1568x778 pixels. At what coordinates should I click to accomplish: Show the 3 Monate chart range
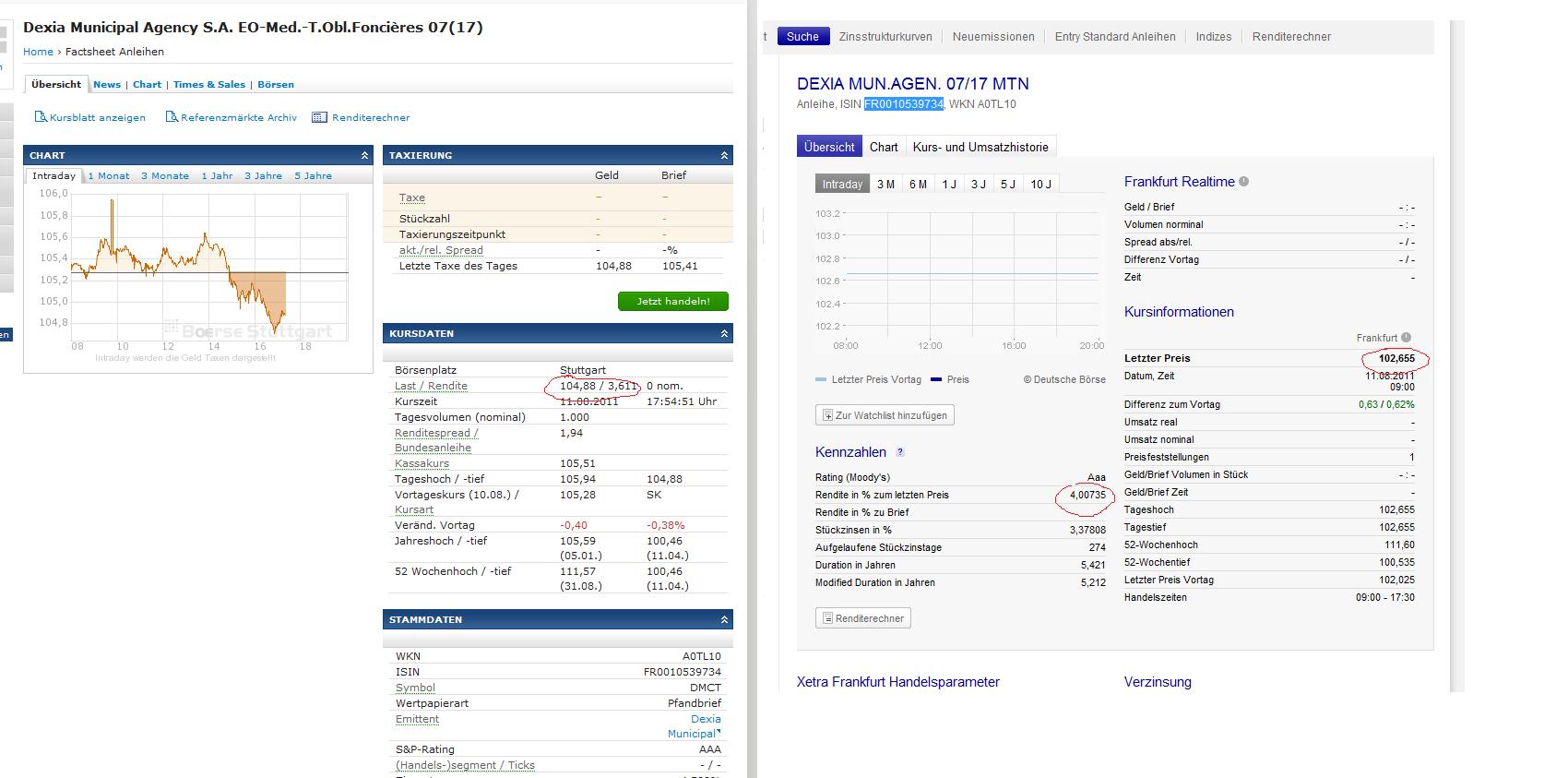(x=165, y=175)
